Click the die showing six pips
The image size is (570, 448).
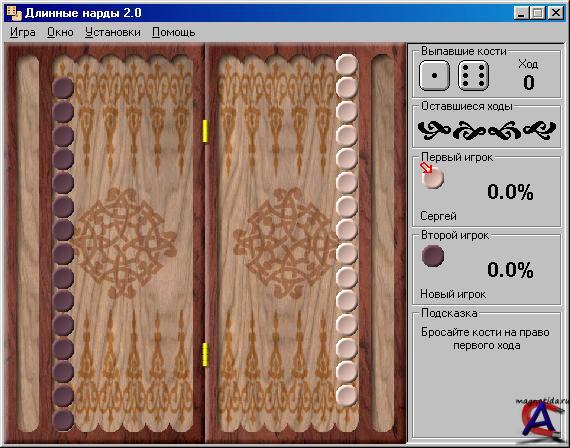pyautogui.click(x=473, y=76)
